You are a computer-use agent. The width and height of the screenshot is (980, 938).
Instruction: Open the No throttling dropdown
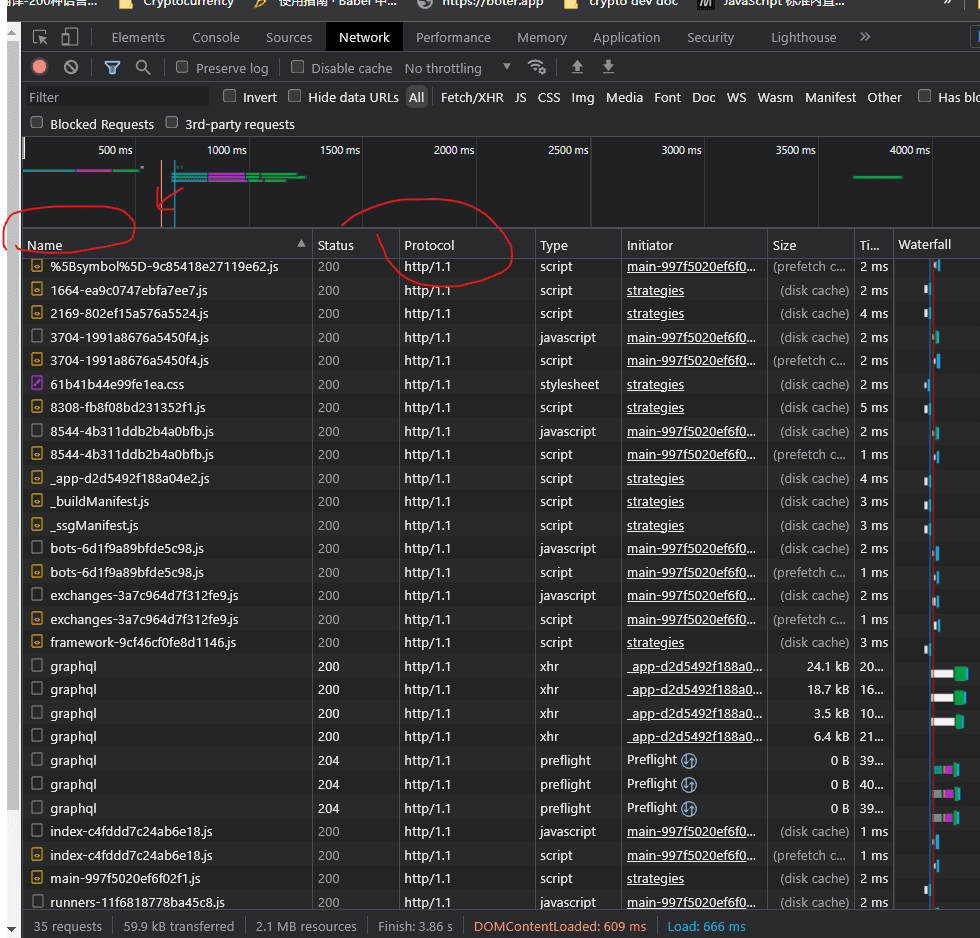(457, 68)
